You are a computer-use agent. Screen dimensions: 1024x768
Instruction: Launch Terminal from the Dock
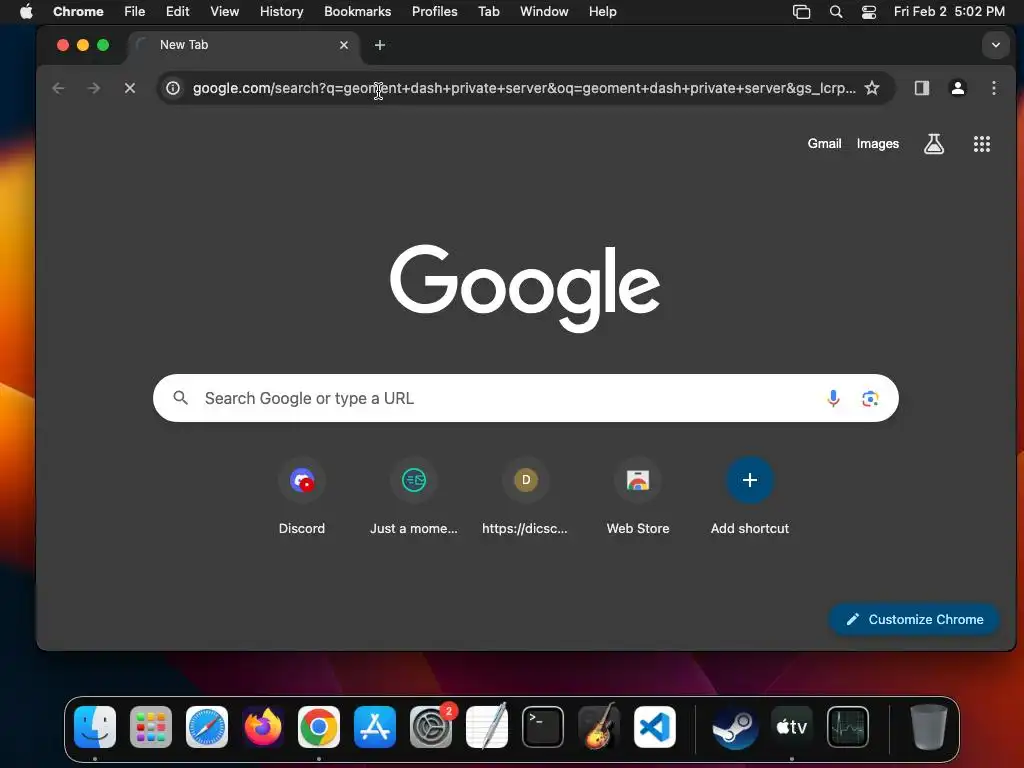(543, 727)
